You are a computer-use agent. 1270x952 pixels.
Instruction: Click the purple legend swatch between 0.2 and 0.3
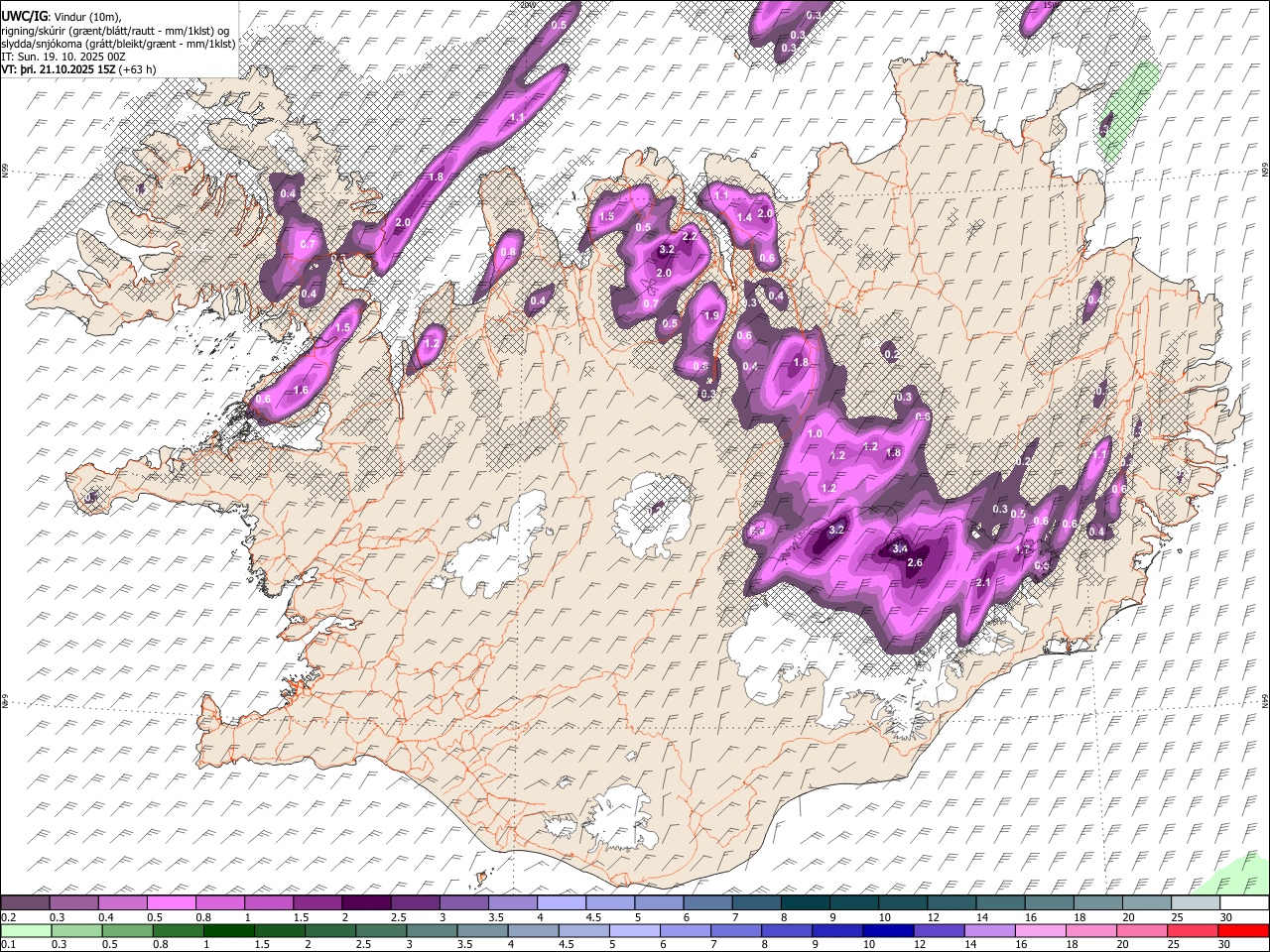[x=25, y=902]
